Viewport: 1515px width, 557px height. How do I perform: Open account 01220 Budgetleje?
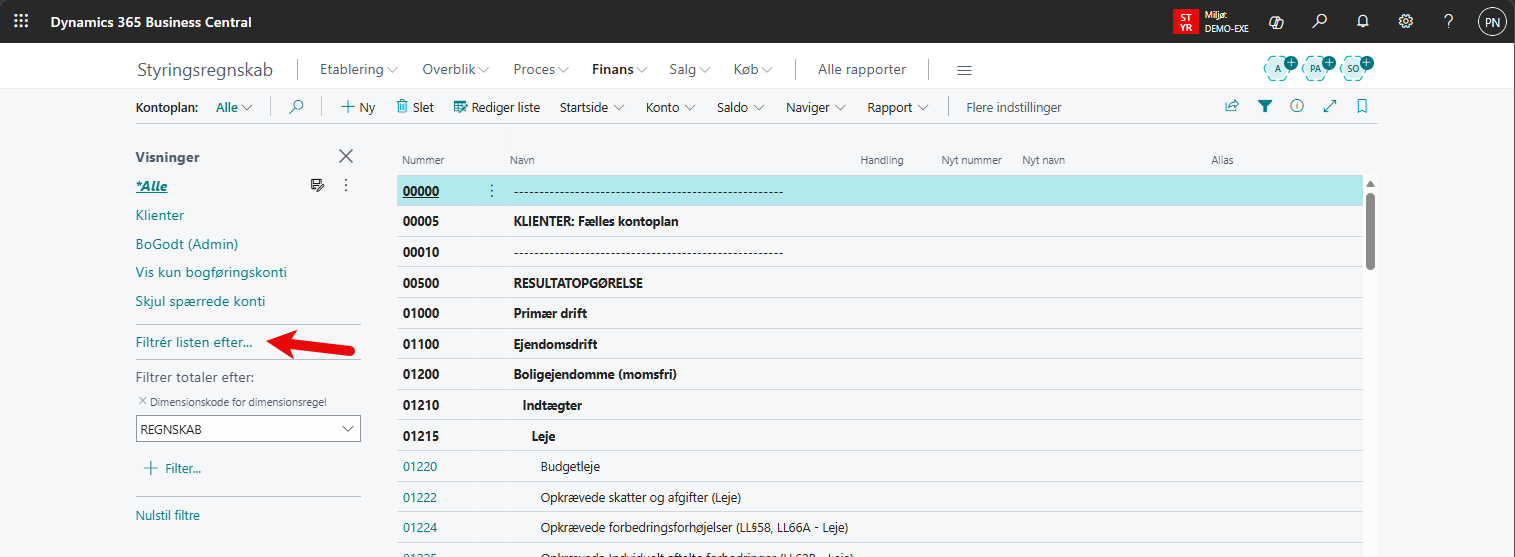[x=420, y=466]
